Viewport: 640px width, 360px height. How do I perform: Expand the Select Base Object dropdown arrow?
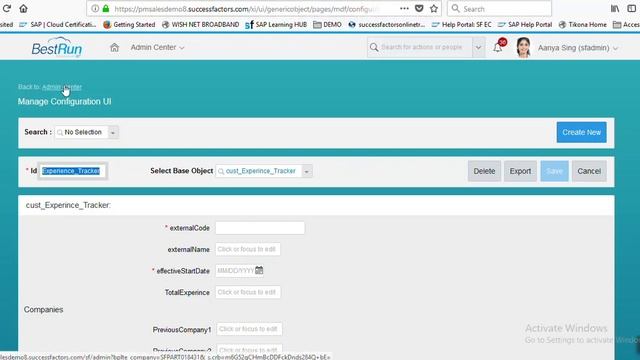pos(307,171)
